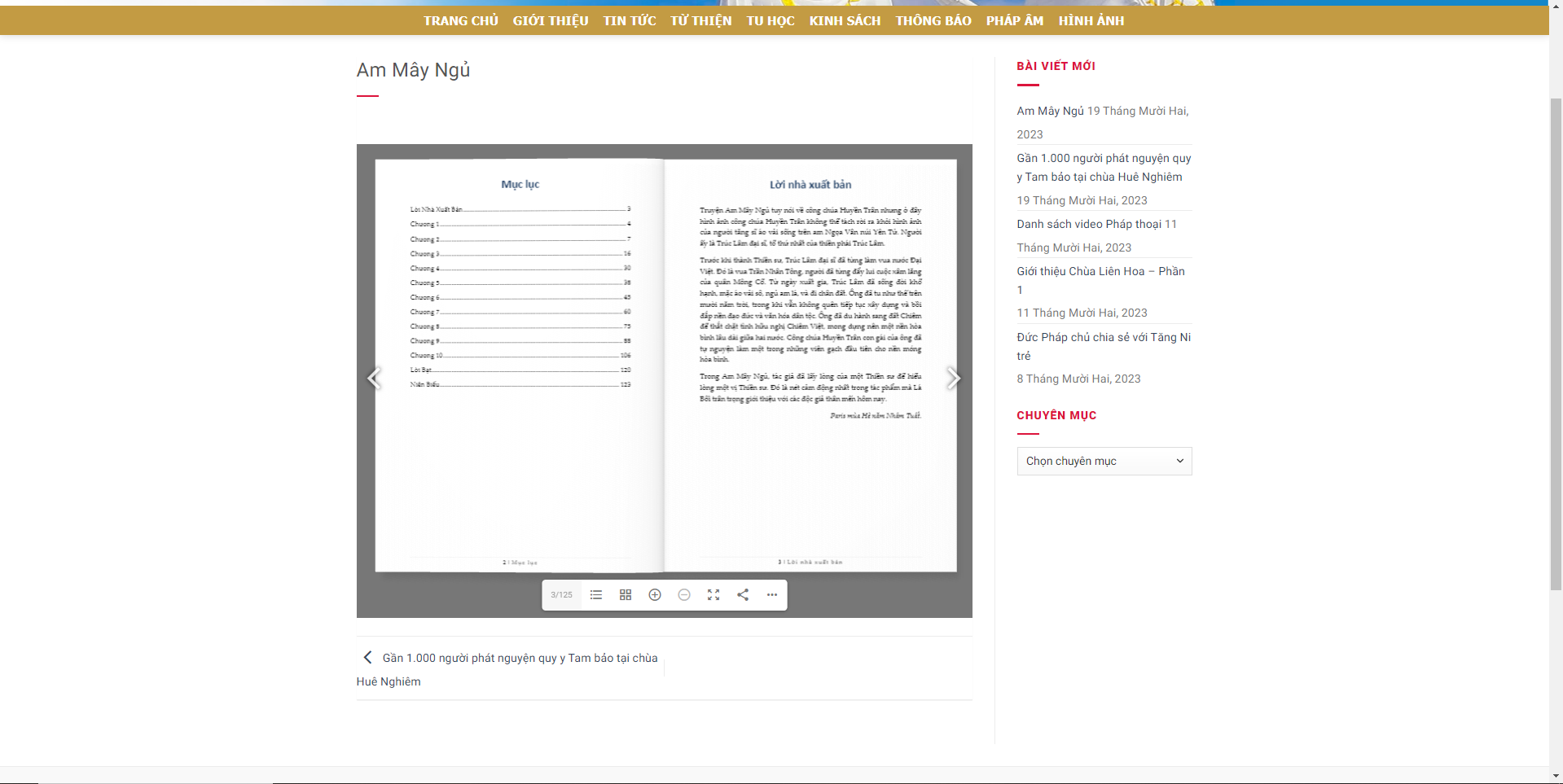Zoom out of the flipbook
This screenshot has width=1563, height=784.
pos(684,595)
